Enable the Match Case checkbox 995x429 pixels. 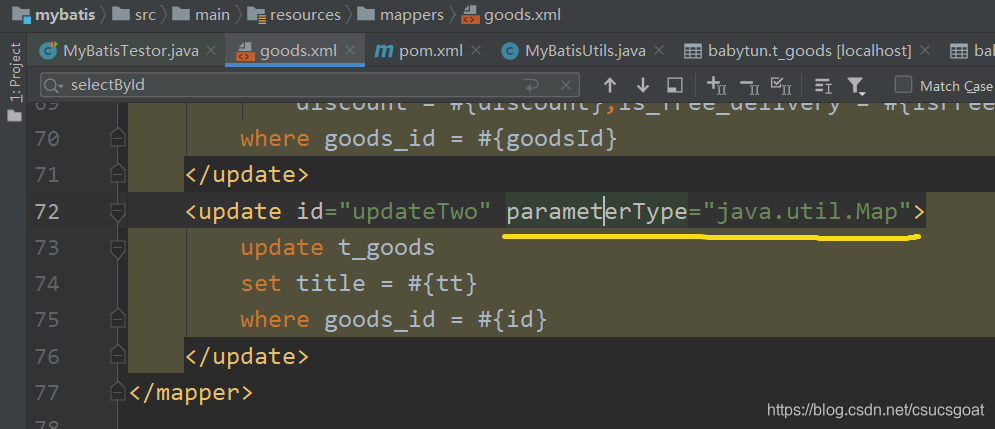pyautogui.click(x=903, y=84)
